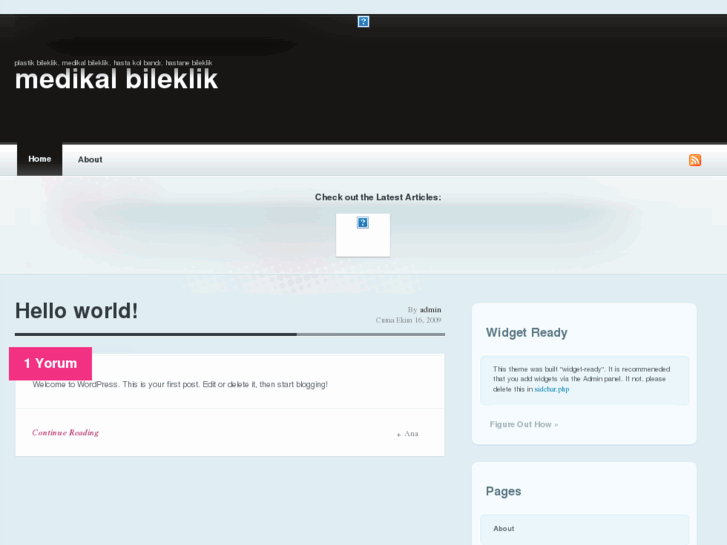Select the Pages sidebar heading
Screen dimensions: 727x545
504,491
